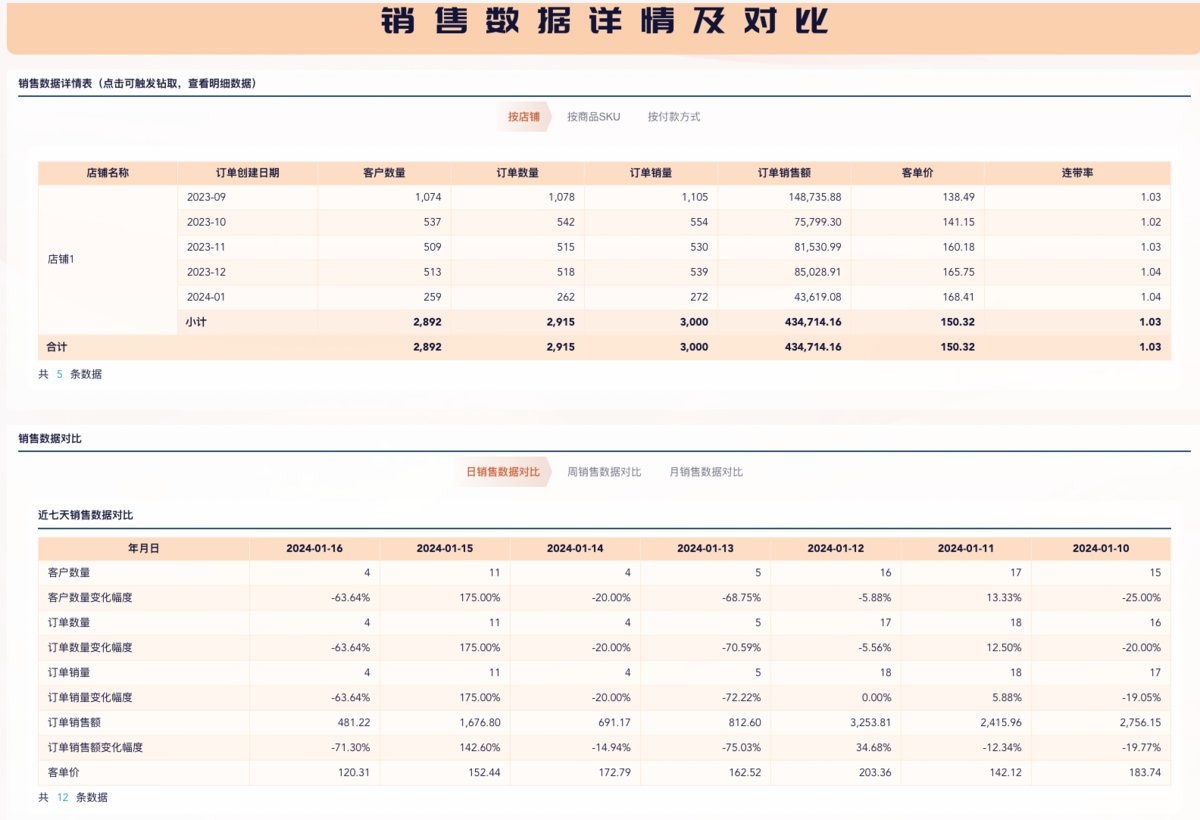
Task: Click the 客单价 row label in comparison table
Action: click(x=63, y=772)
